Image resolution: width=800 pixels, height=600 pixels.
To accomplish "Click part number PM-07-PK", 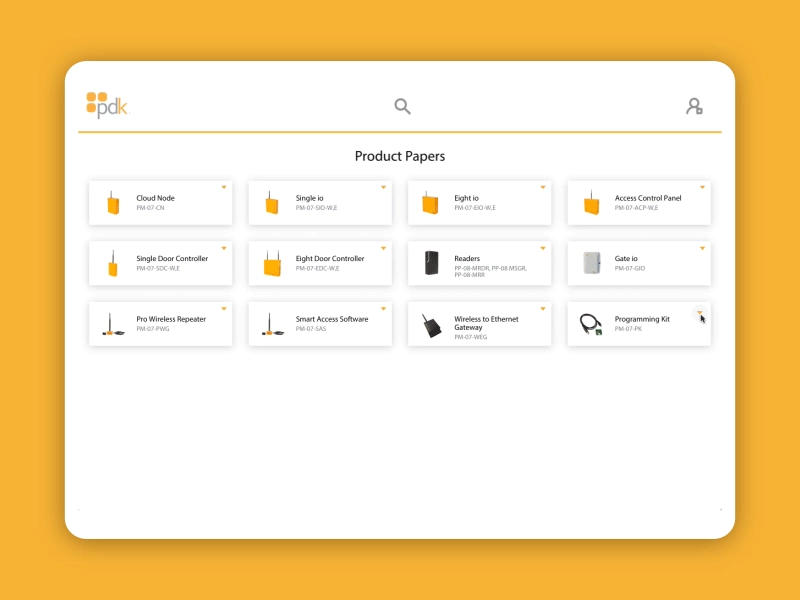I will tap(628, 329).
